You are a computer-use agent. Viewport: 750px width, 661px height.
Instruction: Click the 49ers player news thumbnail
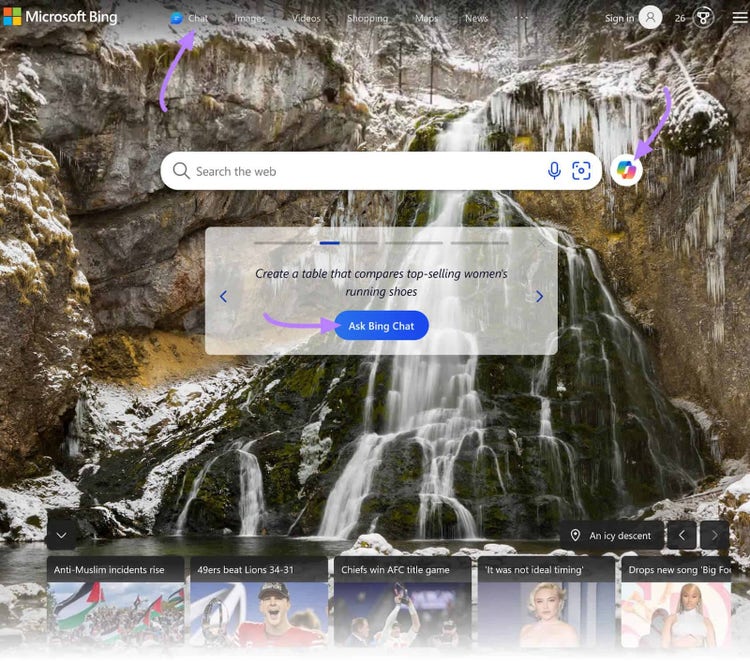coord(259,614)
